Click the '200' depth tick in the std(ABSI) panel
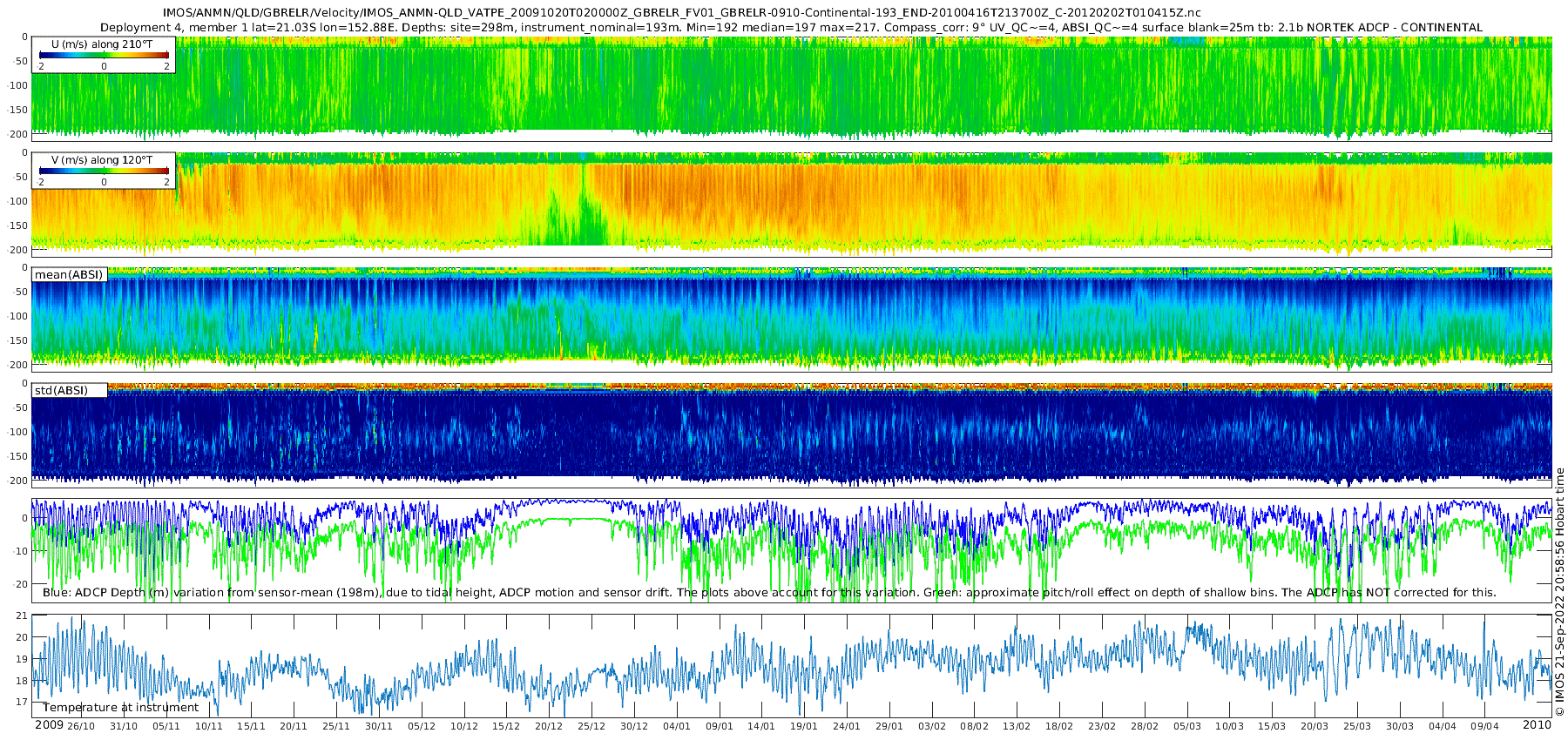Screen dimensions: 1568x740 click(19, 481)
